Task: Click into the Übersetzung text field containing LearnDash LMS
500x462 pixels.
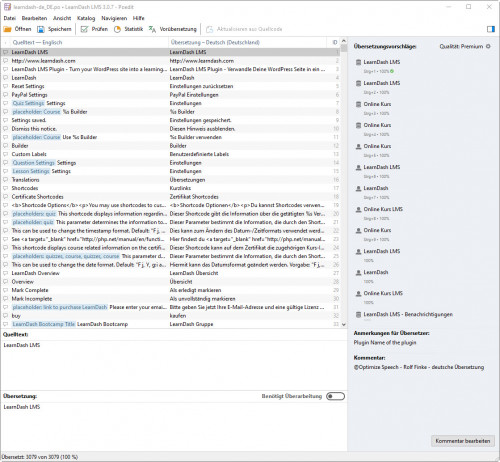Action: (x=173, y=427)
